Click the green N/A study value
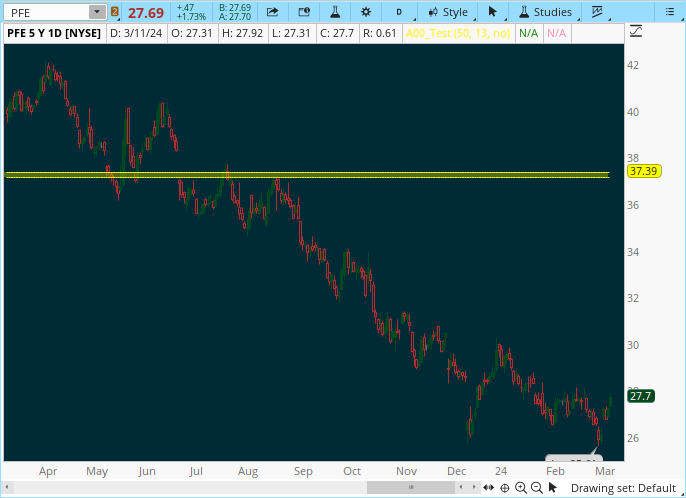This screenshot has height=498, width=686. point(528,33)
